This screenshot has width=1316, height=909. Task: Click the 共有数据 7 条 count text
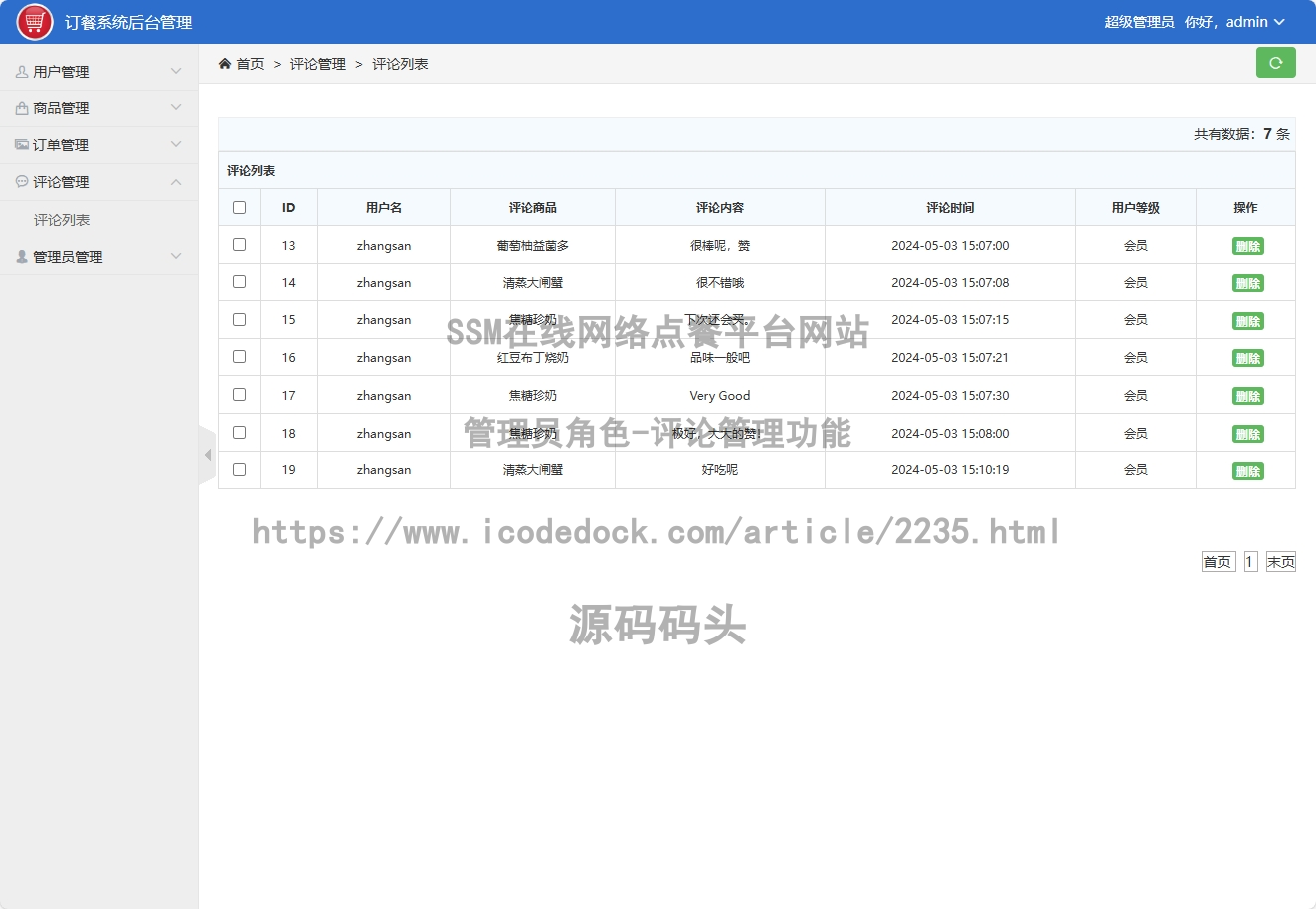[x=1241, y=134]
